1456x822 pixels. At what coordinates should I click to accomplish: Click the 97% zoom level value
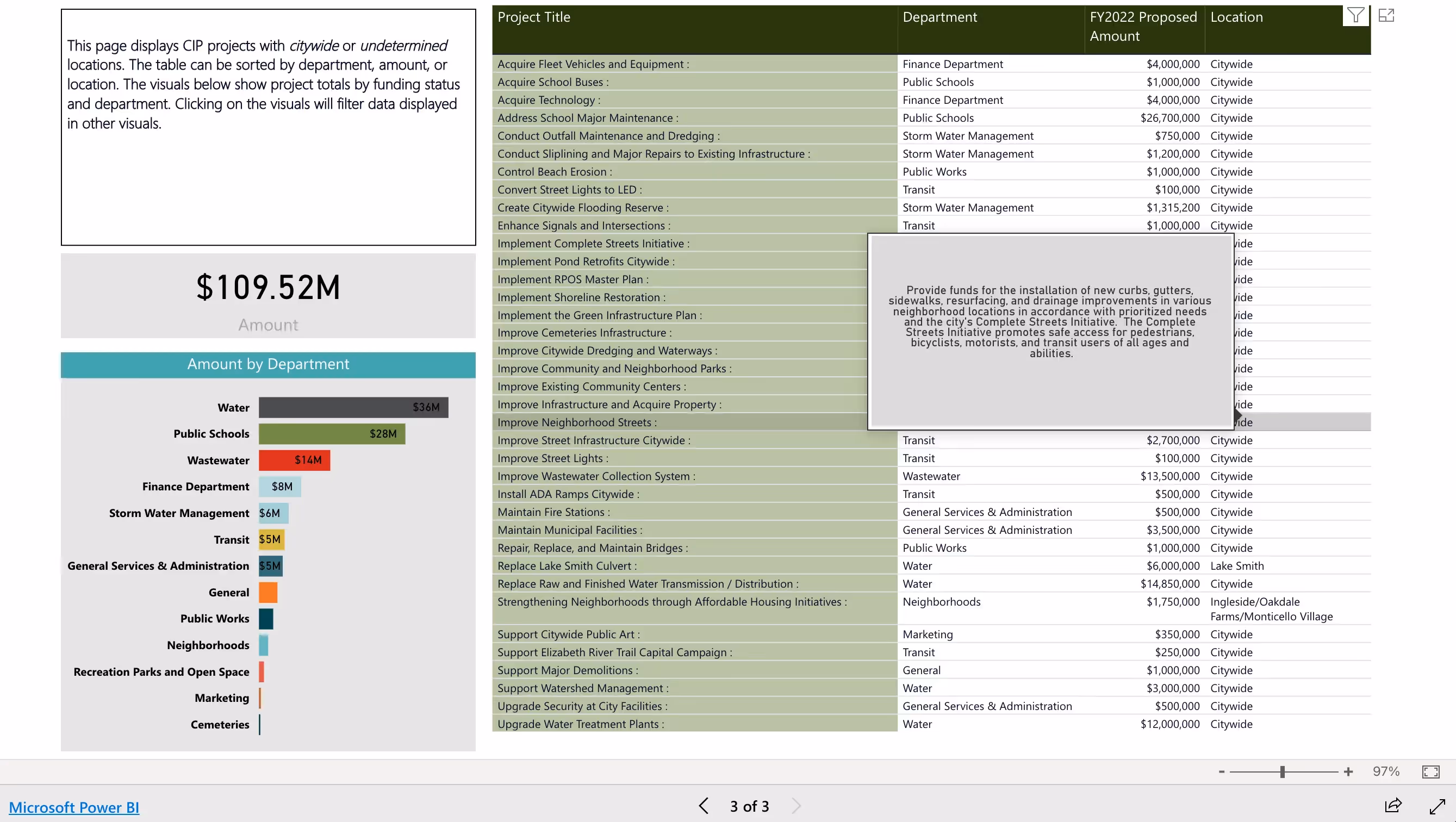[x=1386, y=771]
